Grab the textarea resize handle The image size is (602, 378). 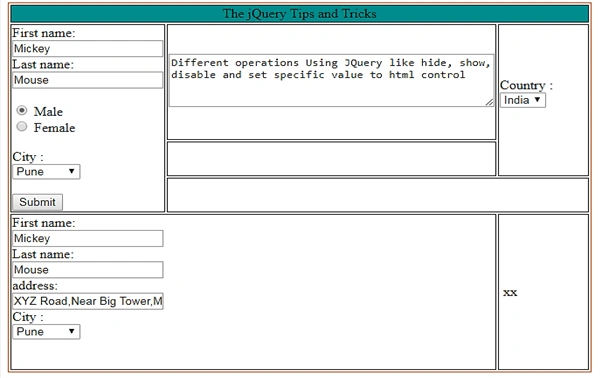coord(489,102)
